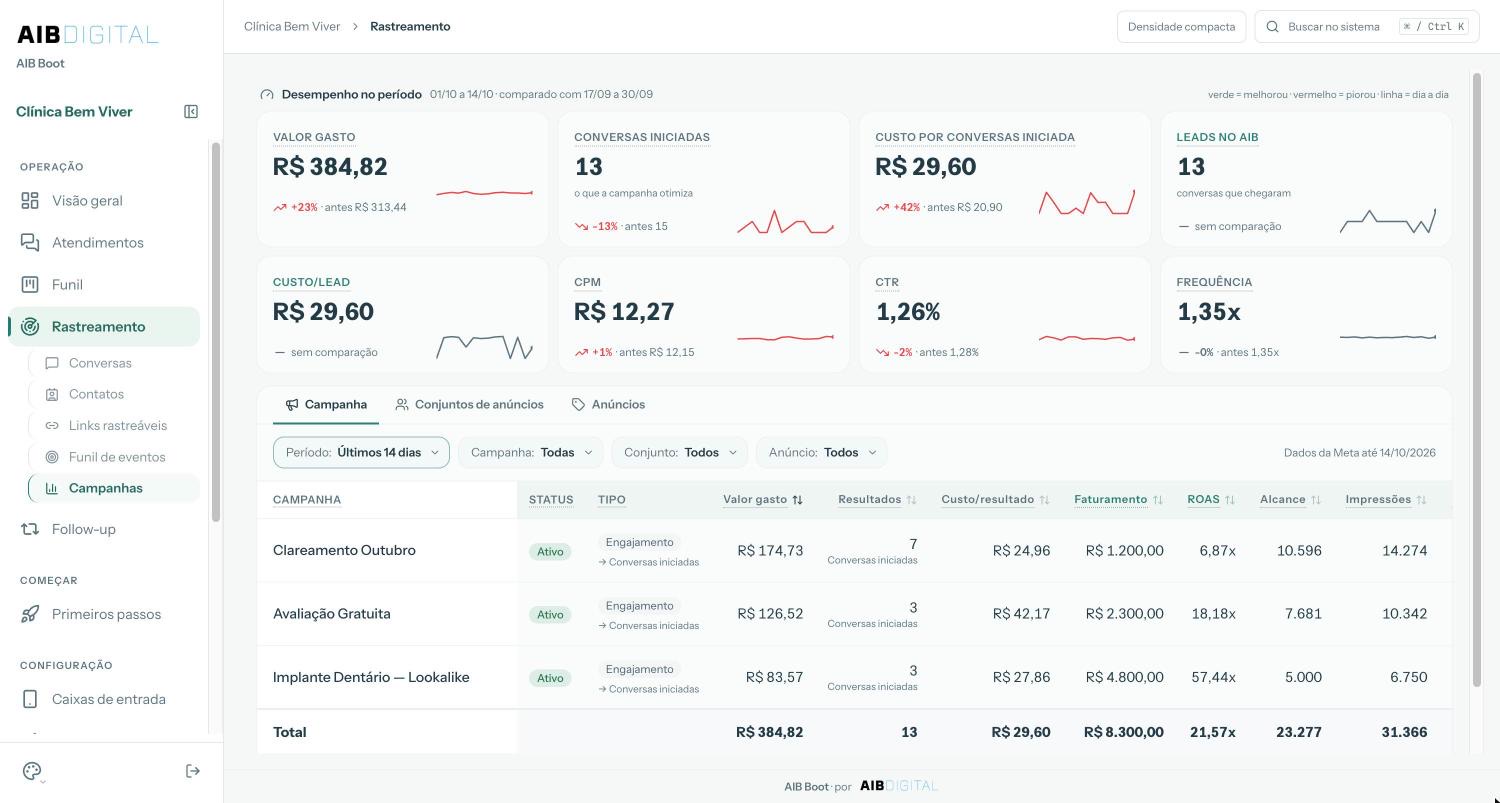The image size is (1500, 803).
Task: Click the Custo/Lead card title
Action: (311, 282)
